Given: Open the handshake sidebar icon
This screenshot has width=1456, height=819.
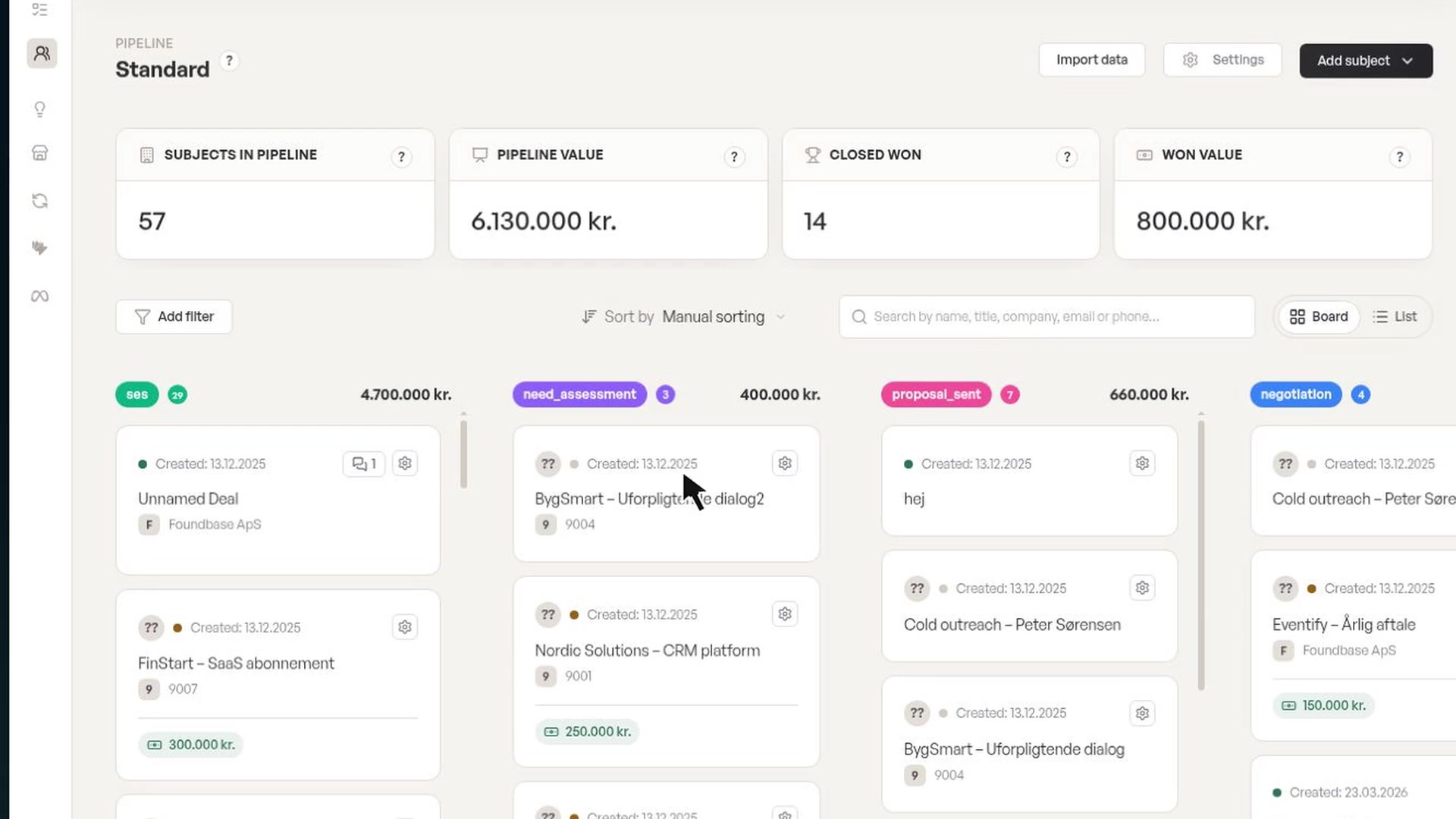Looking at the screenshot, I should coord(40,248).
